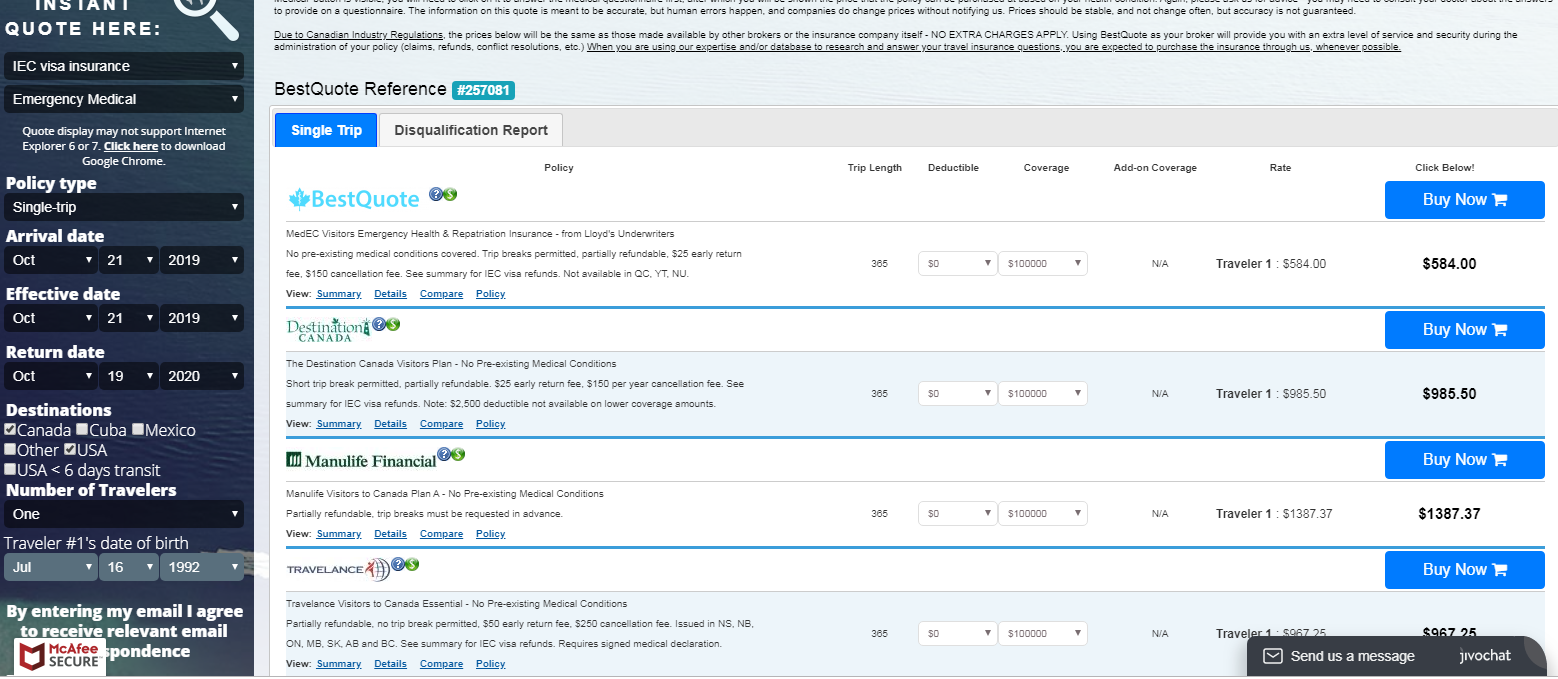Switch to the Disqualification Report tab

point(471,130)
